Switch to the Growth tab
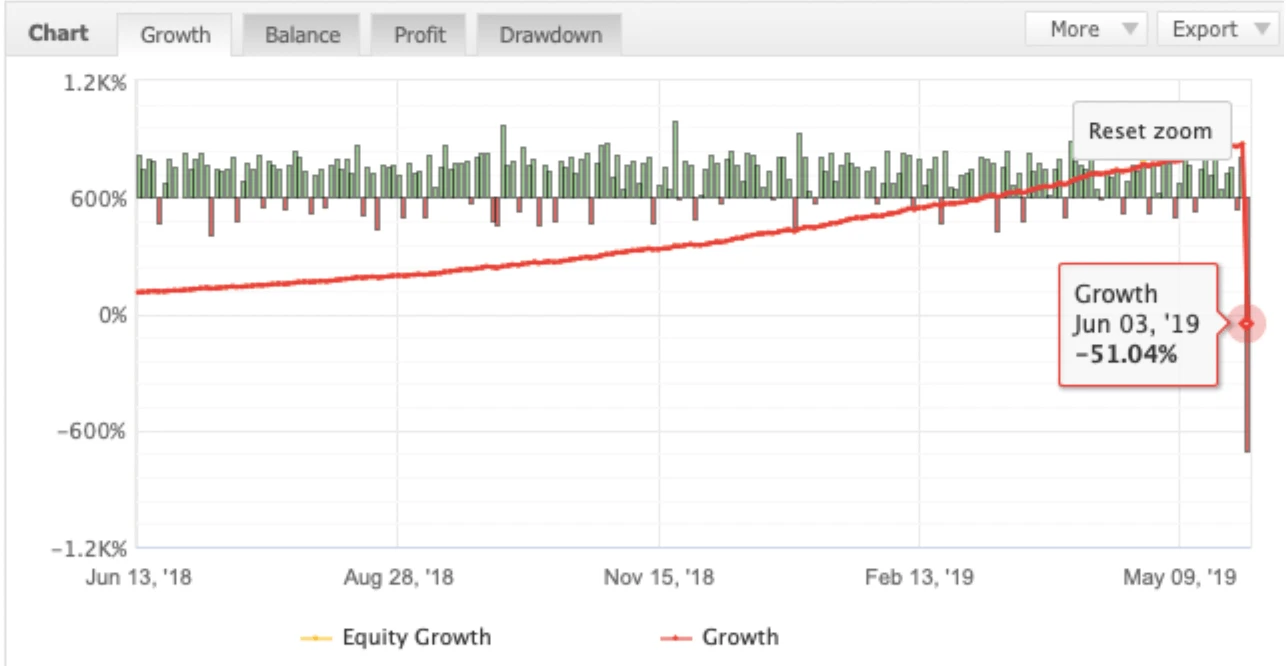1288x666 pixels. tap(175, 35)
